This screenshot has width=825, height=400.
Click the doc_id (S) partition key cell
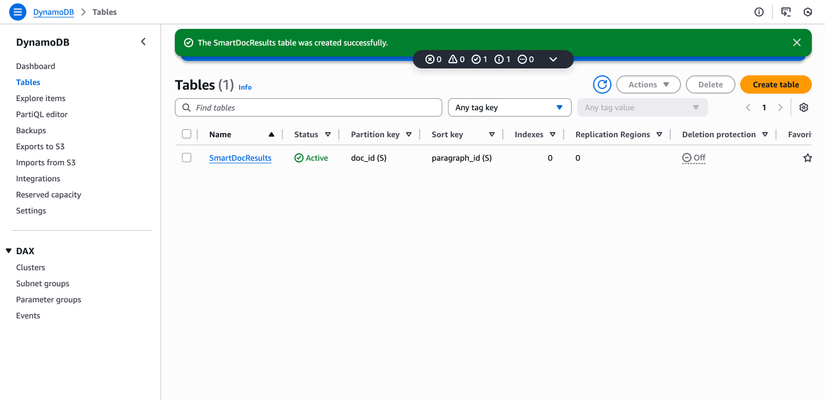pyautogui.click(x=369, y=158)
